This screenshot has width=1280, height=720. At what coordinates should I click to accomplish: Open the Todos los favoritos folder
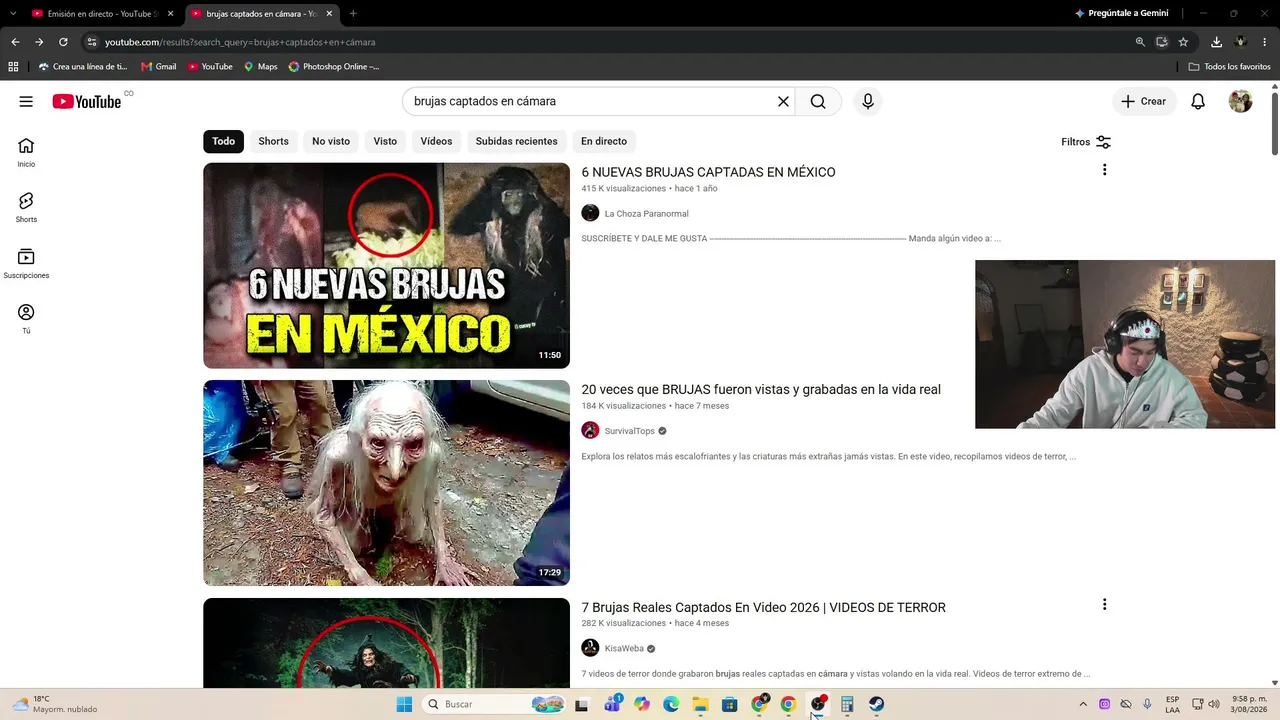1229,67
